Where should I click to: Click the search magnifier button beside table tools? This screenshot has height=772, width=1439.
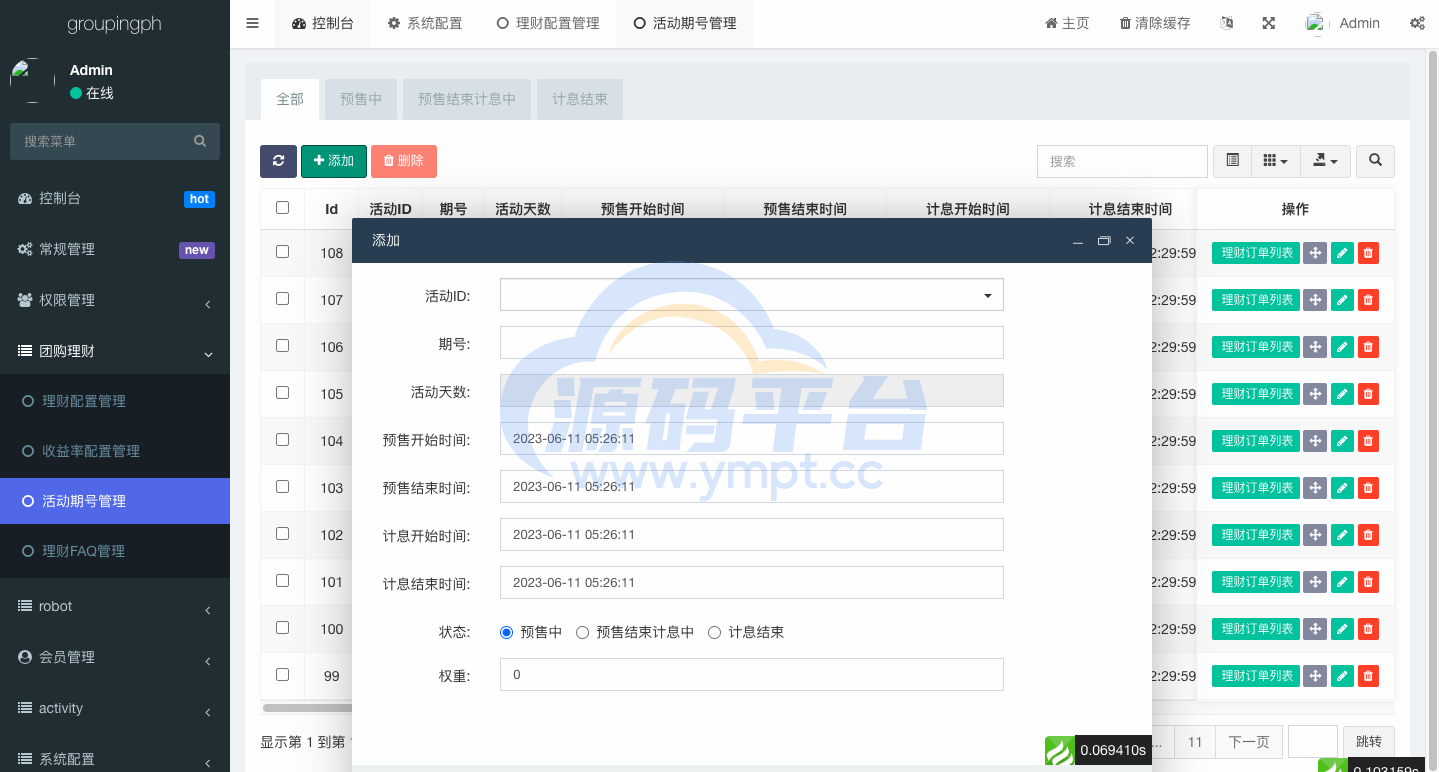pyautogui.click(x=1376, y=161)
